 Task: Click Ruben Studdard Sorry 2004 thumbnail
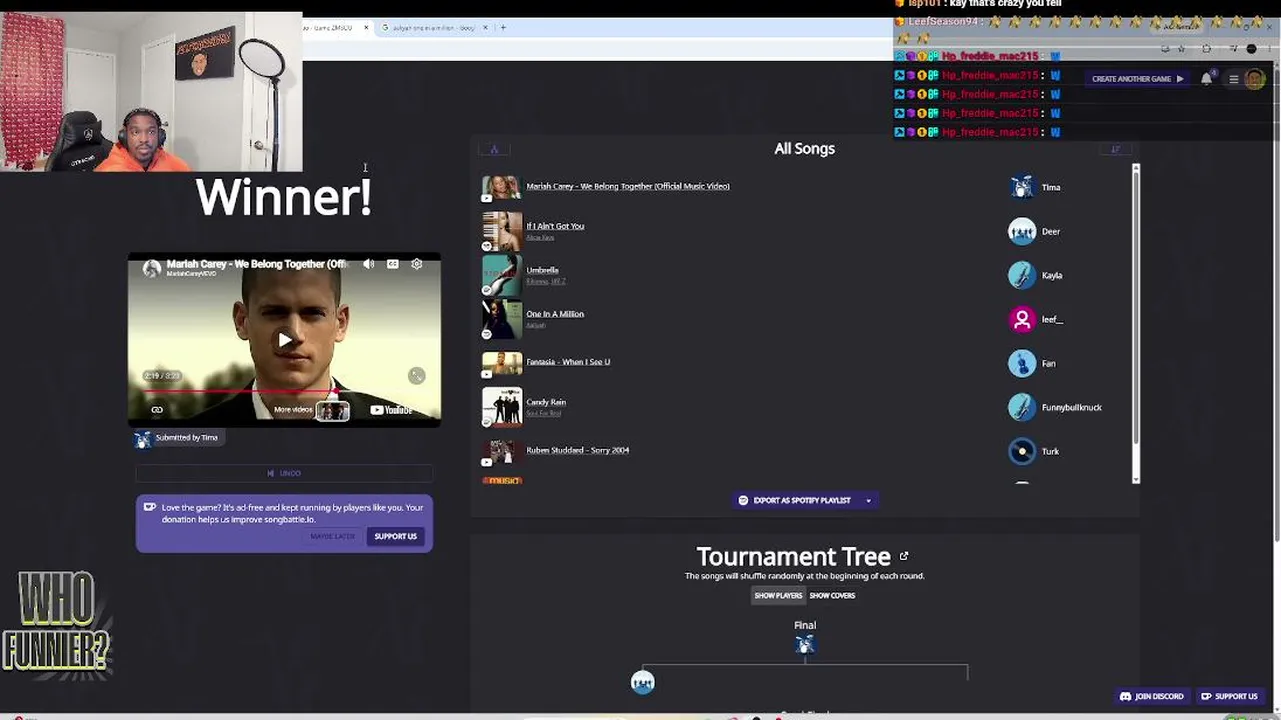(502, 451)
